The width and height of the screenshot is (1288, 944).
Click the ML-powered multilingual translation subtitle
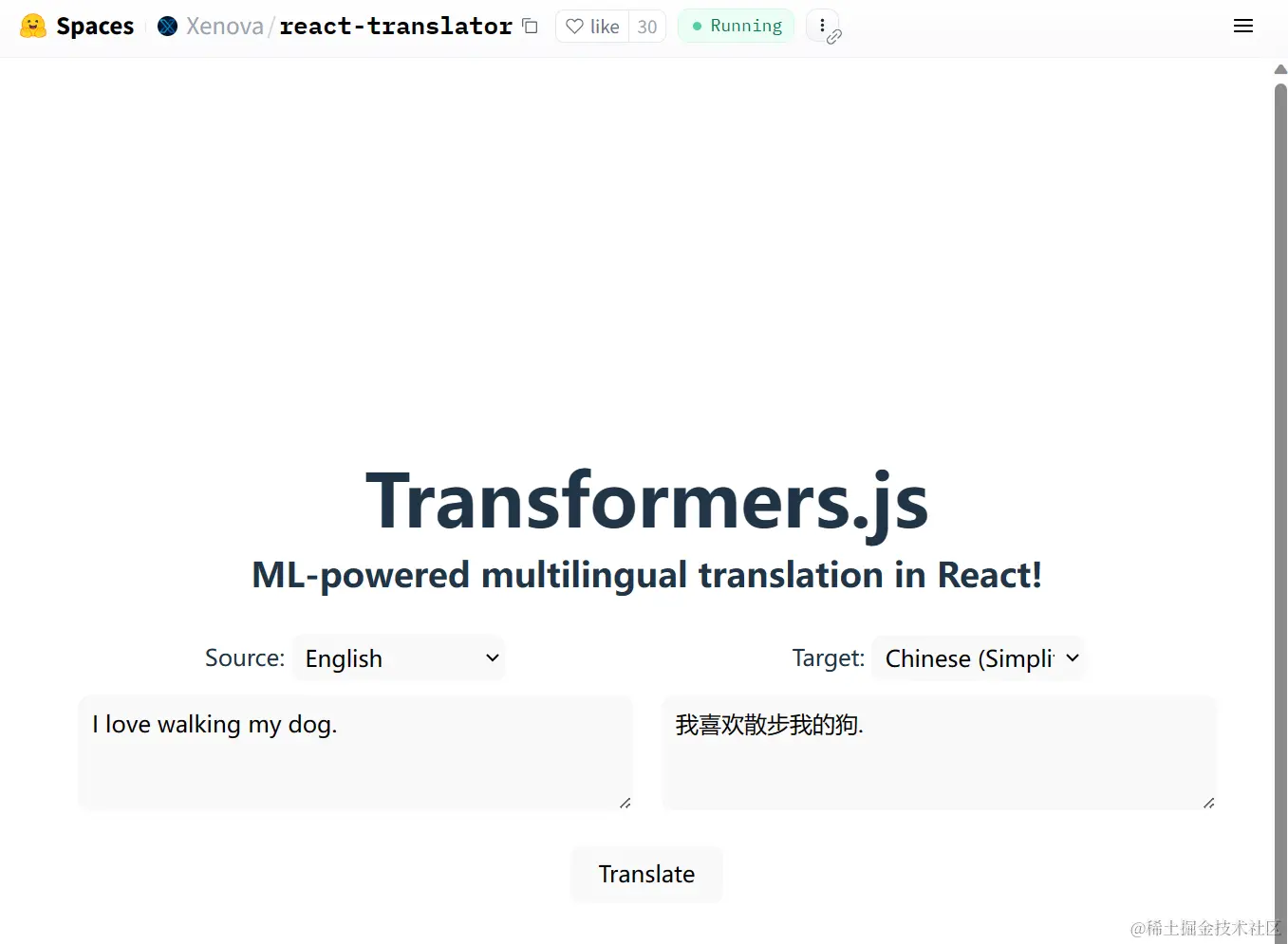pos(646,575)
